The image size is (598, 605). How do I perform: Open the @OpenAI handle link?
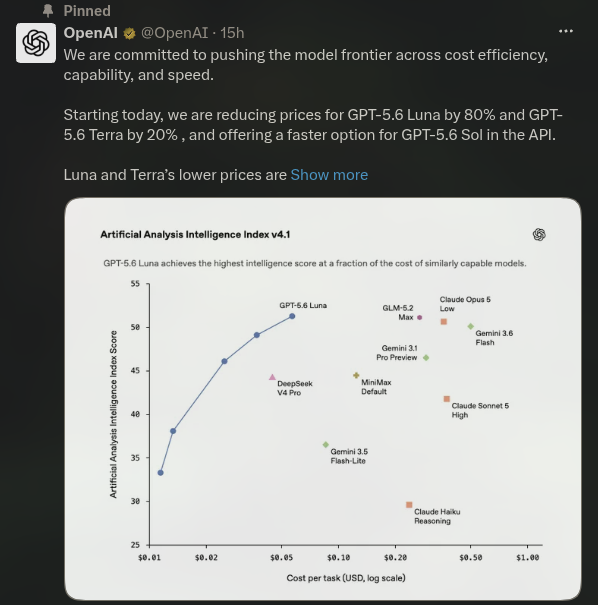click(174, 33)
